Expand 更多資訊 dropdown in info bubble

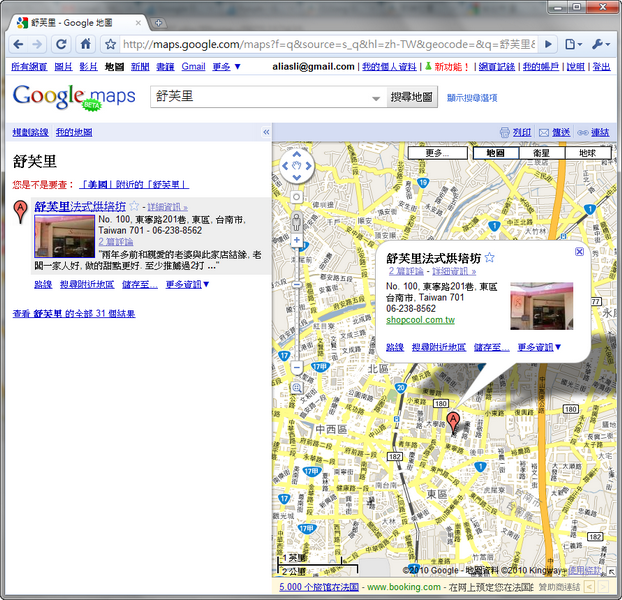(x=539, y=347)
